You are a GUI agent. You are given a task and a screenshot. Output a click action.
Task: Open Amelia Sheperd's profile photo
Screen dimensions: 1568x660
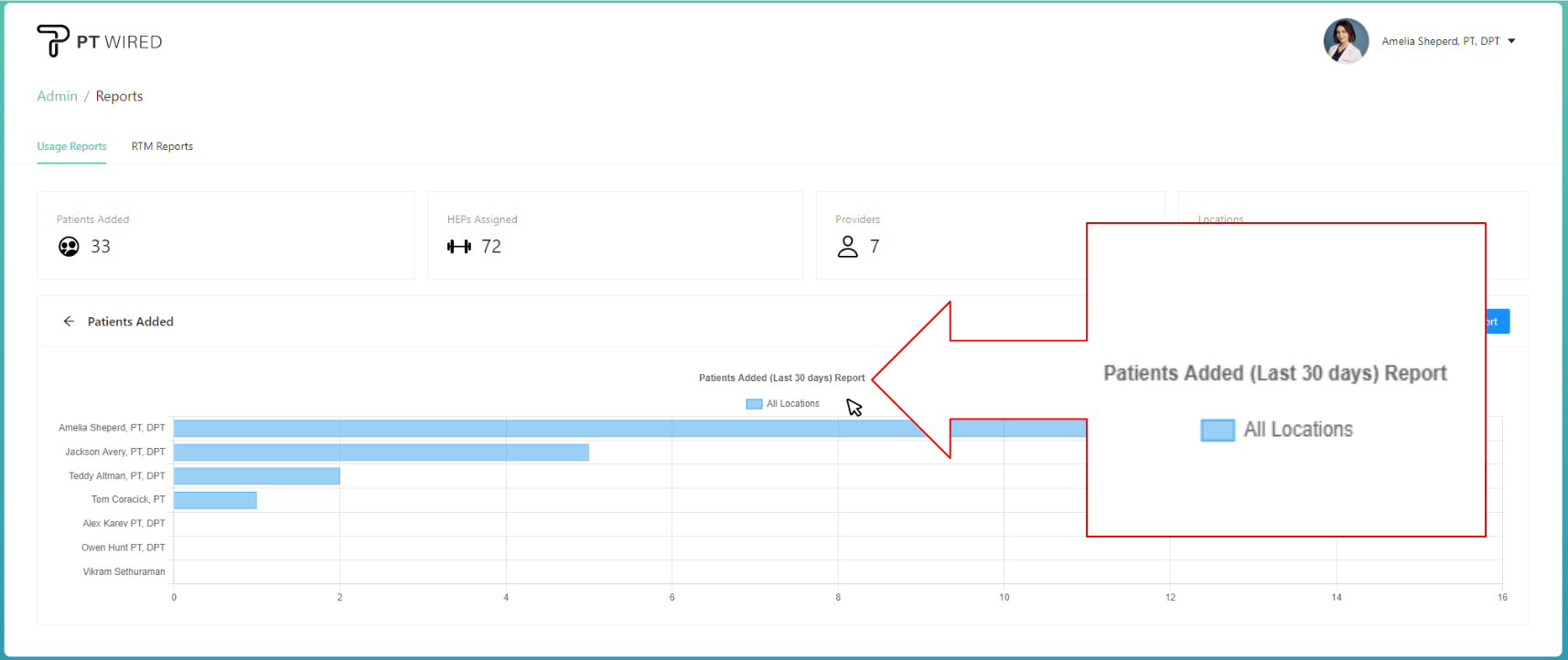coord(1346,41)
